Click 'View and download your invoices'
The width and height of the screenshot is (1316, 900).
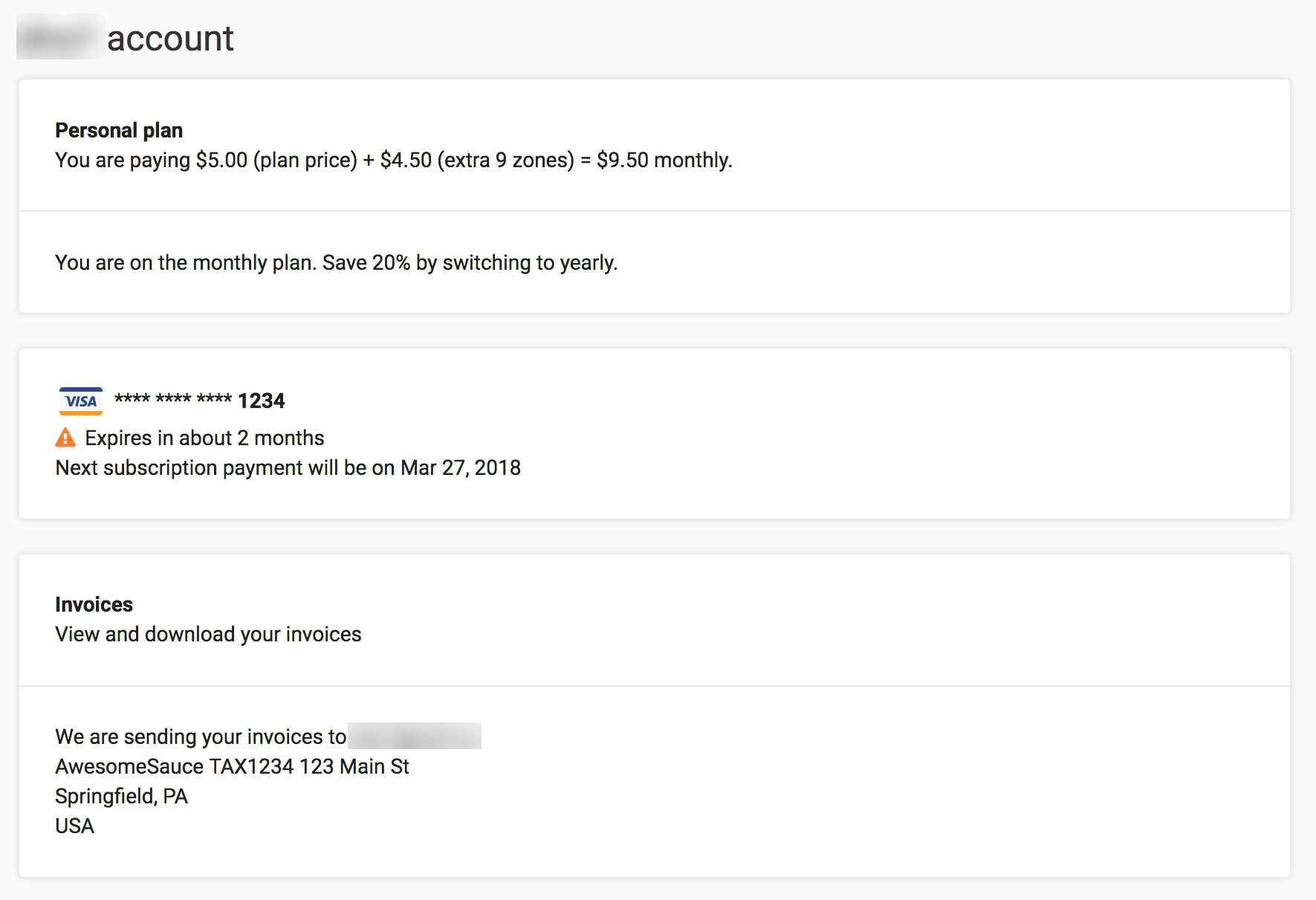(209, 634)
